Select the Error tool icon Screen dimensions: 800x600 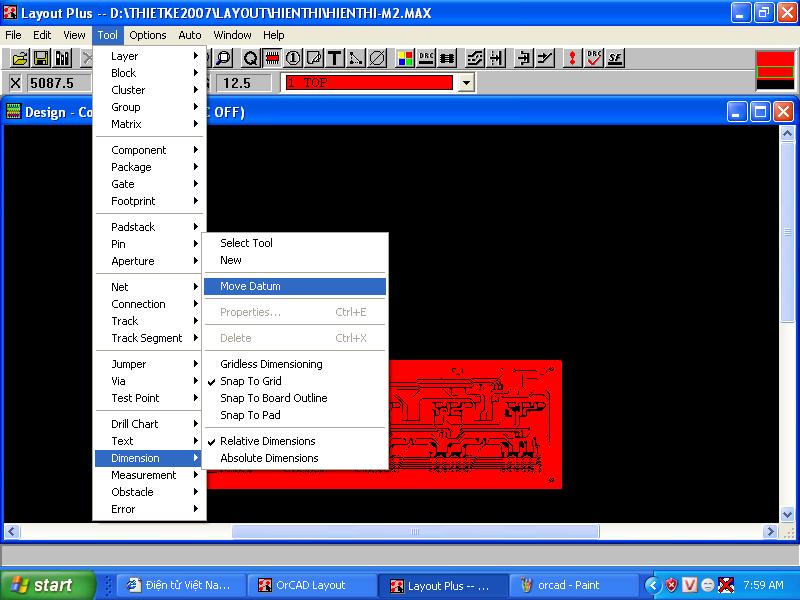pos(377,58)
